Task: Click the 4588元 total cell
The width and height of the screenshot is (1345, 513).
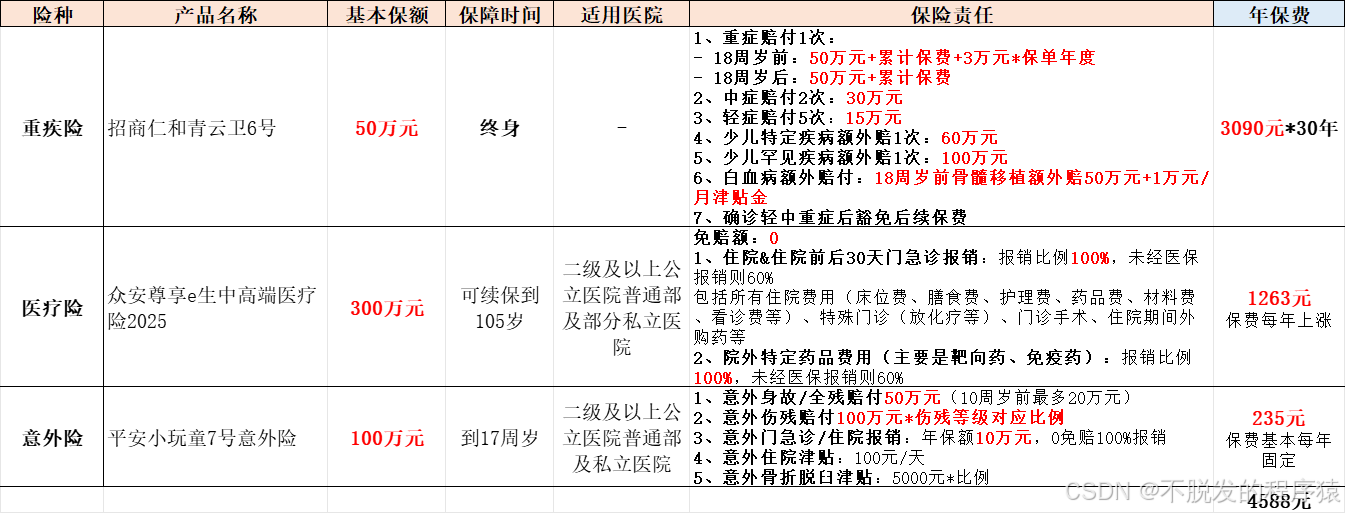Action: [x=1279, y=502]
